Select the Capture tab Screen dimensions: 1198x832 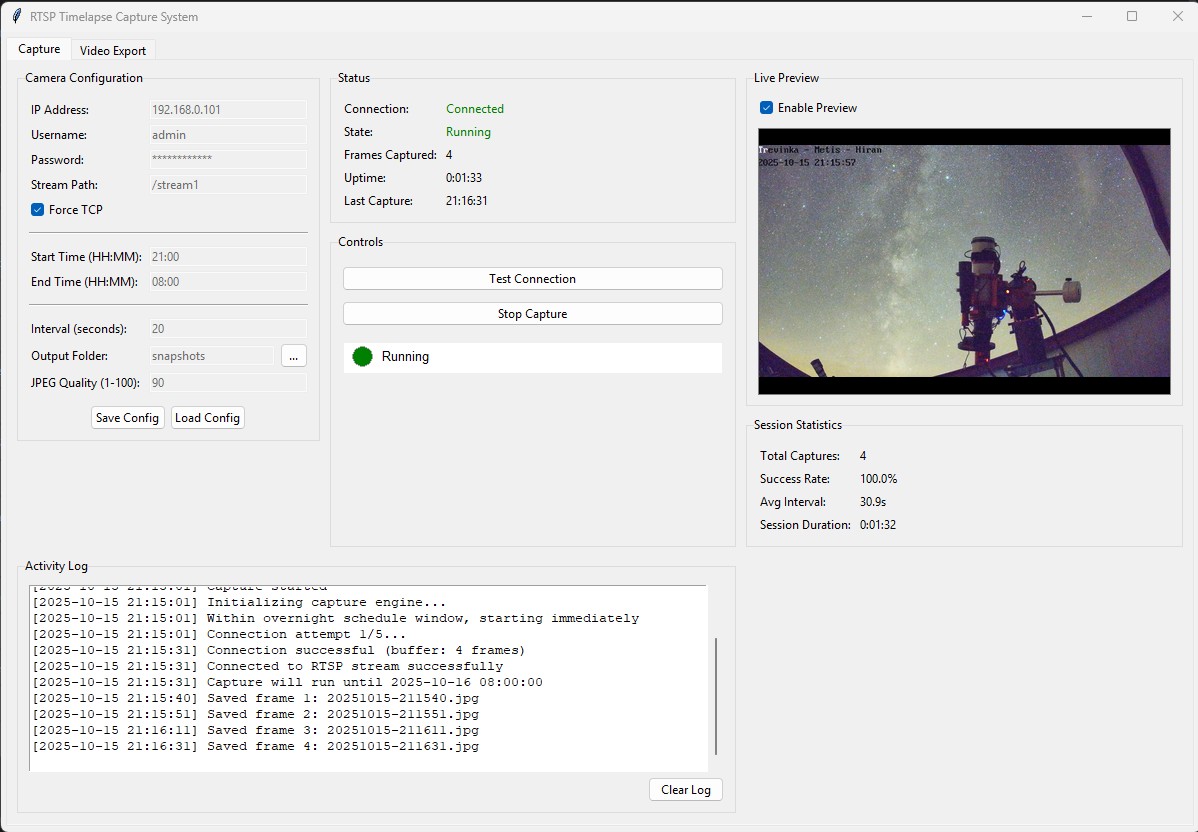point(38,48)
